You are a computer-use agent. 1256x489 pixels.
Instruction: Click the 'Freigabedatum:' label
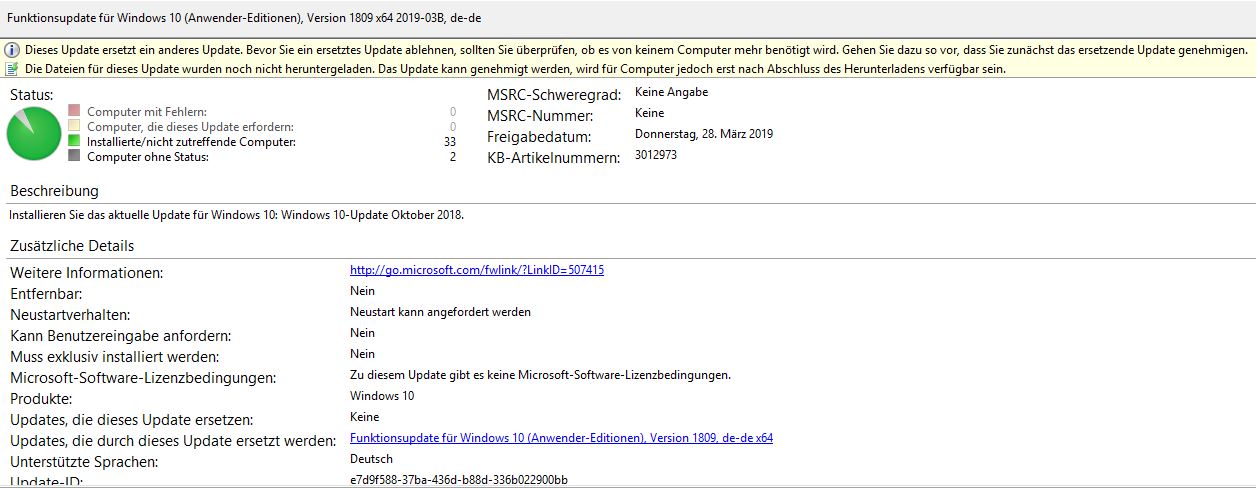[x=539, y=137]
